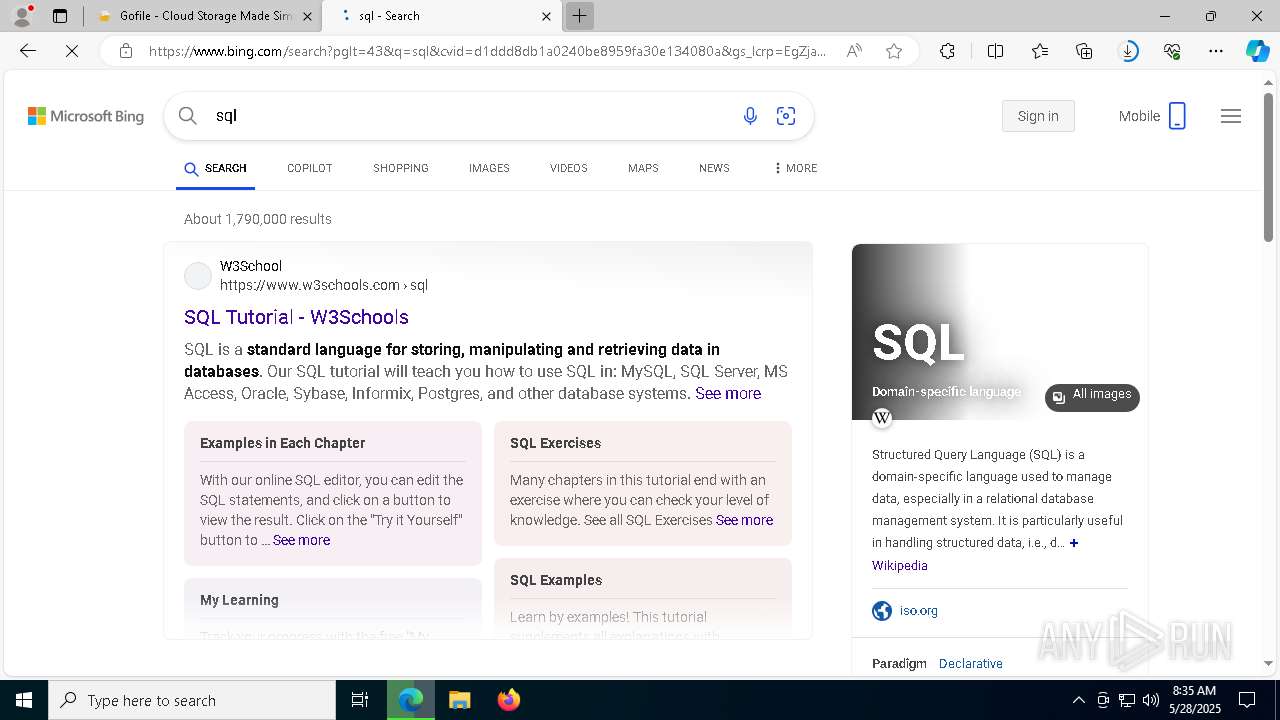The height and width of the screenshot is (720, 1280).
Task: Open the My Learning card
Action: [x=333, y=608]
